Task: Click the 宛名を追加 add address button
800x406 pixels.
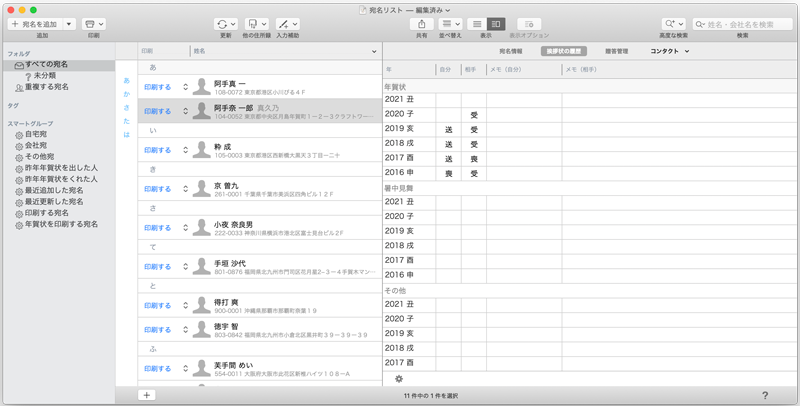Action: pos(34,24)
